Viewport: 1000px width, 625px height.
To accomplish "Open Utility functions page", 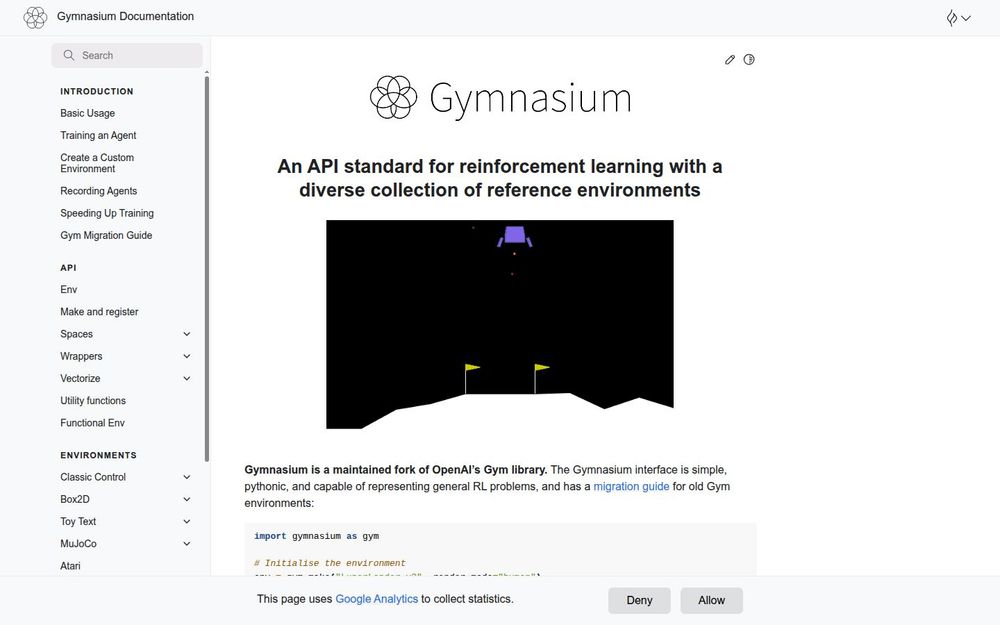I will click(x=92, y=401).
